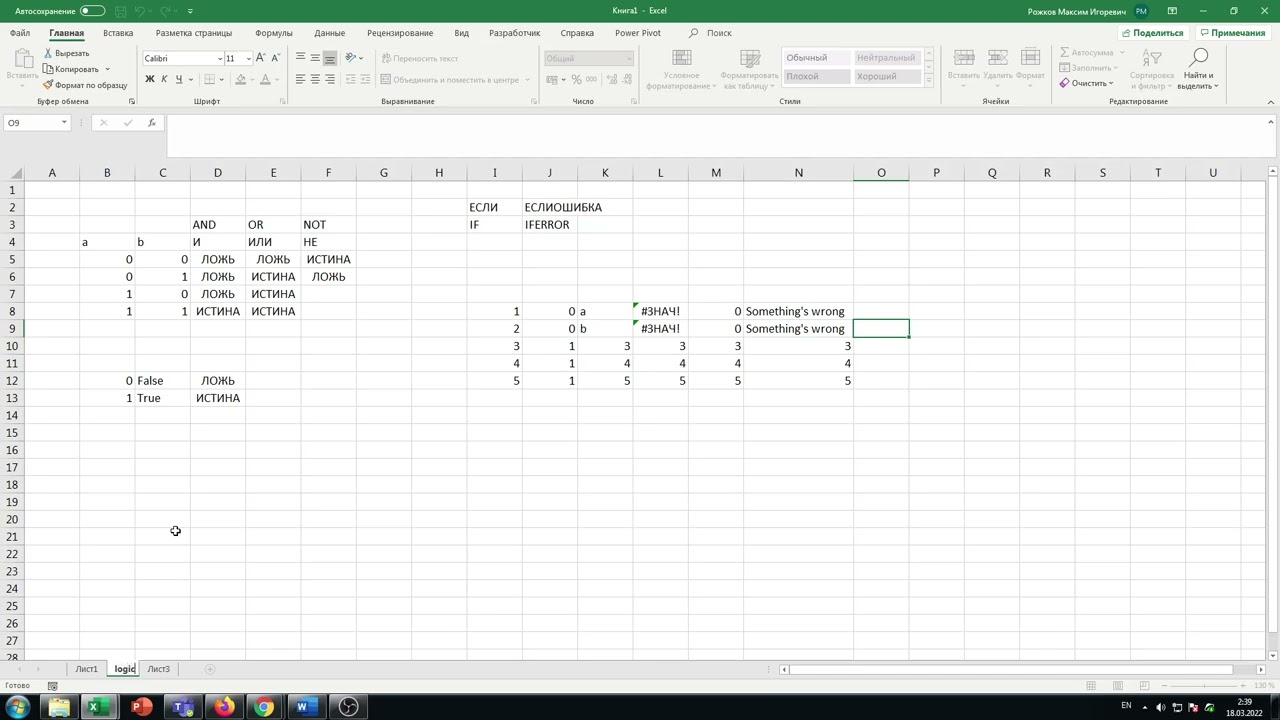Switch to the Лист3 sheet tab
Image resolution: width=1280 pixels, height=720 pixels.
pyautogui.click(x=158, y=669)
